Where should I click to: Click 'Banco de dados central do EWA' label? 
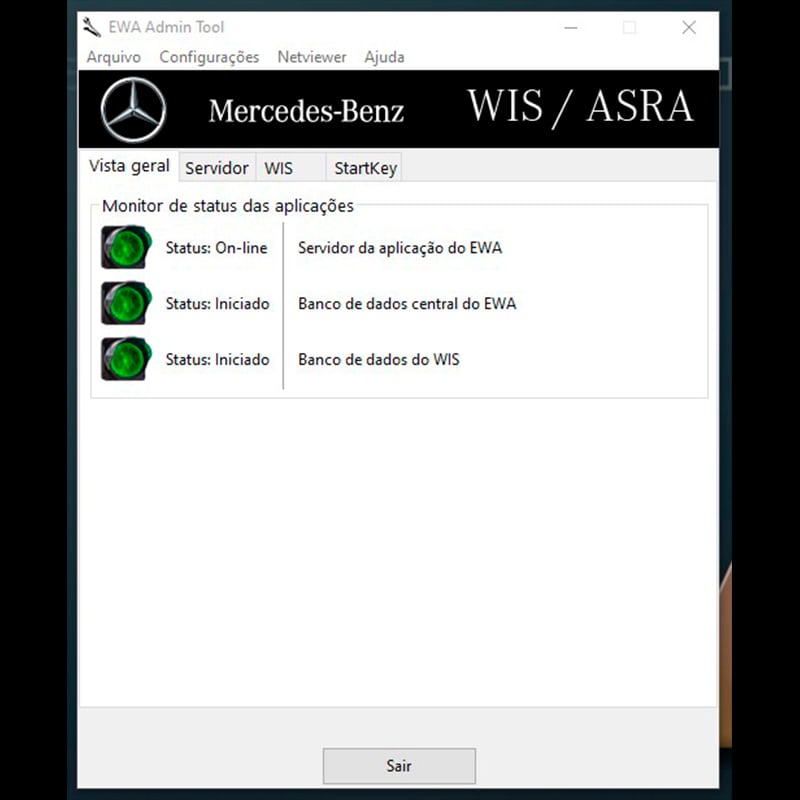click(407, 304)
